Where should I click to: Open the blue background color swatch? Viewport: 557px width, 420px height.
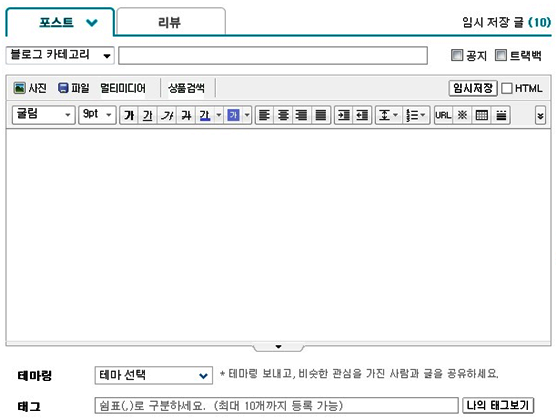point(233,115)
